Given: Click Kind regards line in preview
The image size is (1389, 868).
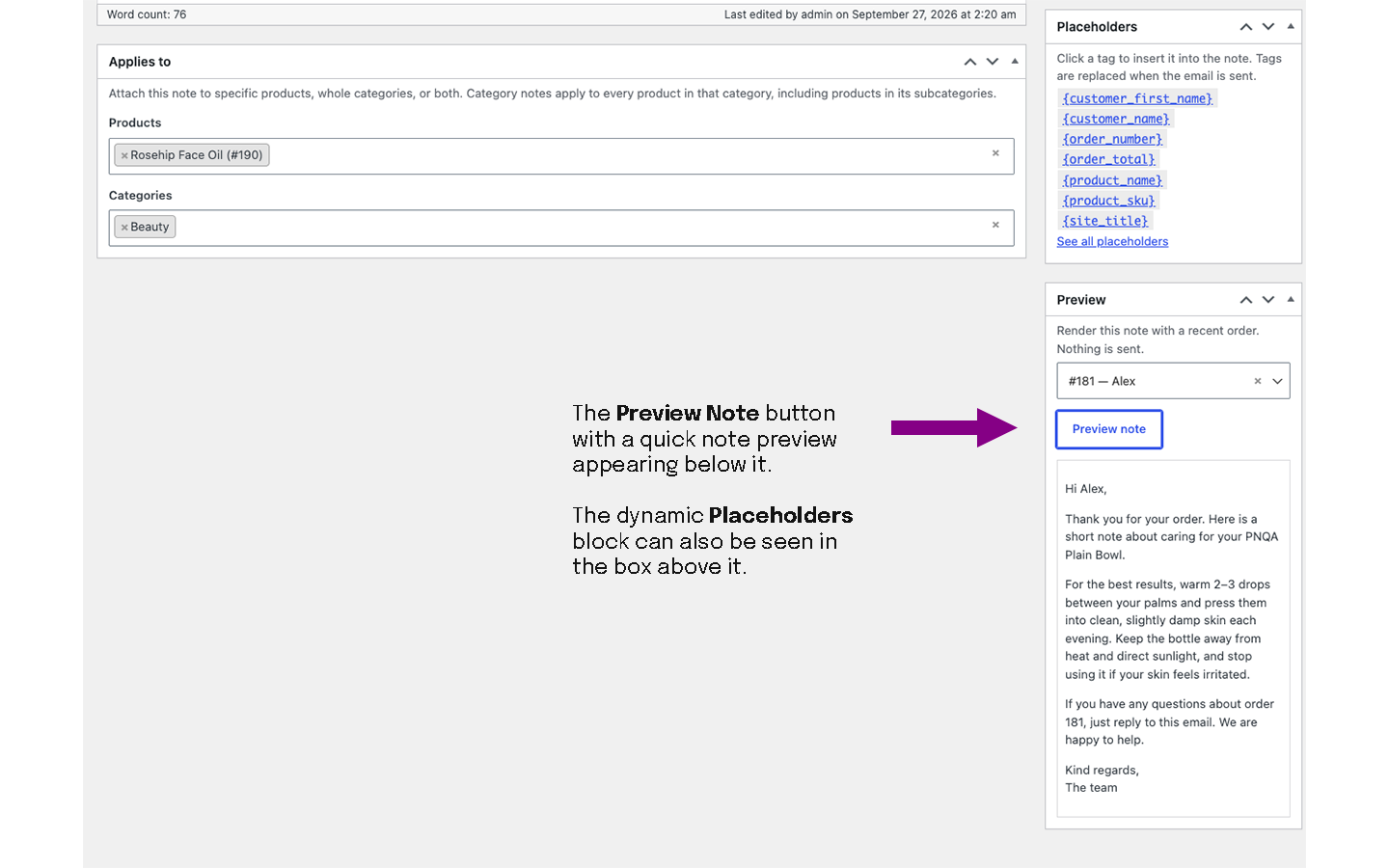Looking at the screenshot, I should point(1102,771).
